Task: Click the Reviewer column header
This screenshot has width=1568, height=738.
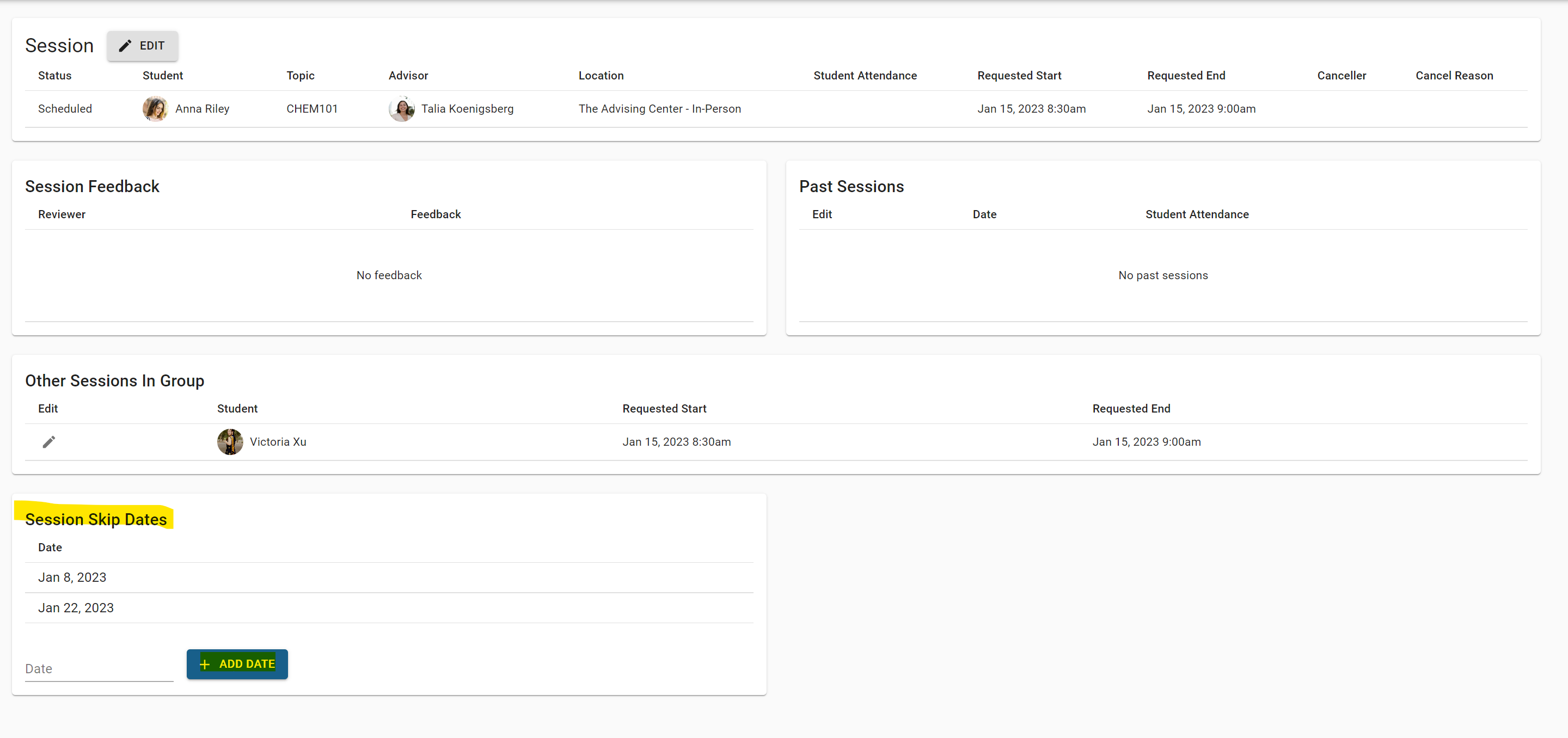Action: click(62, 214)
